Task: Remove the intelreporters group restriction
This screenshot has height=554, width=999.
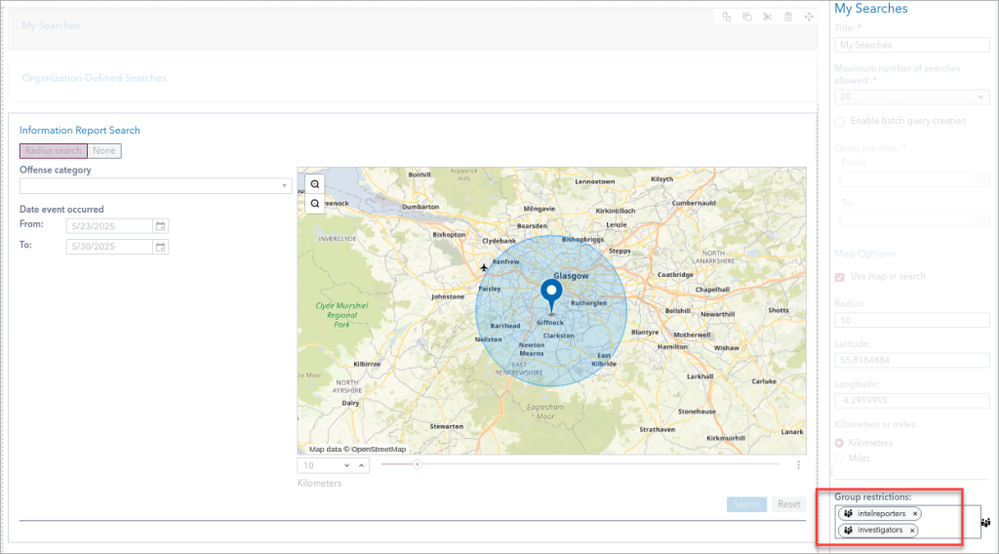Action: 914,514
